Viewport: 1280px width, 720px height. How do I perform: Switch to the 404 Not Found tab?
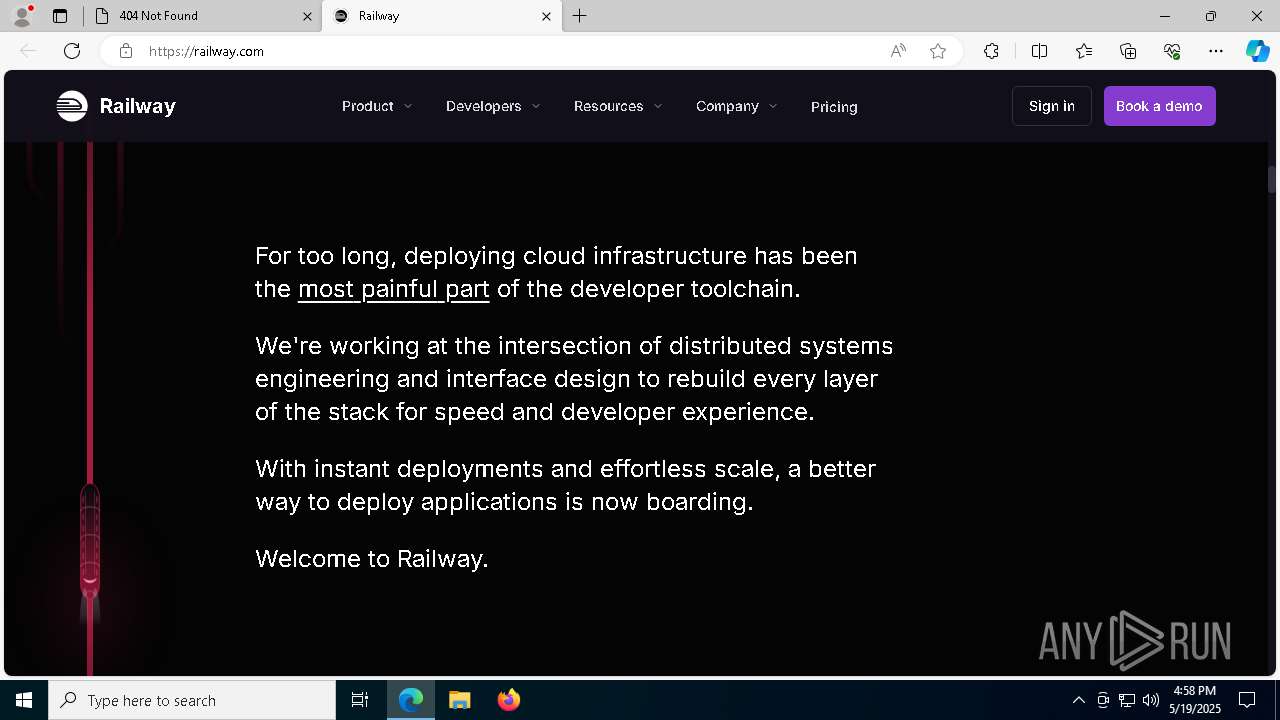click(202, 16)
